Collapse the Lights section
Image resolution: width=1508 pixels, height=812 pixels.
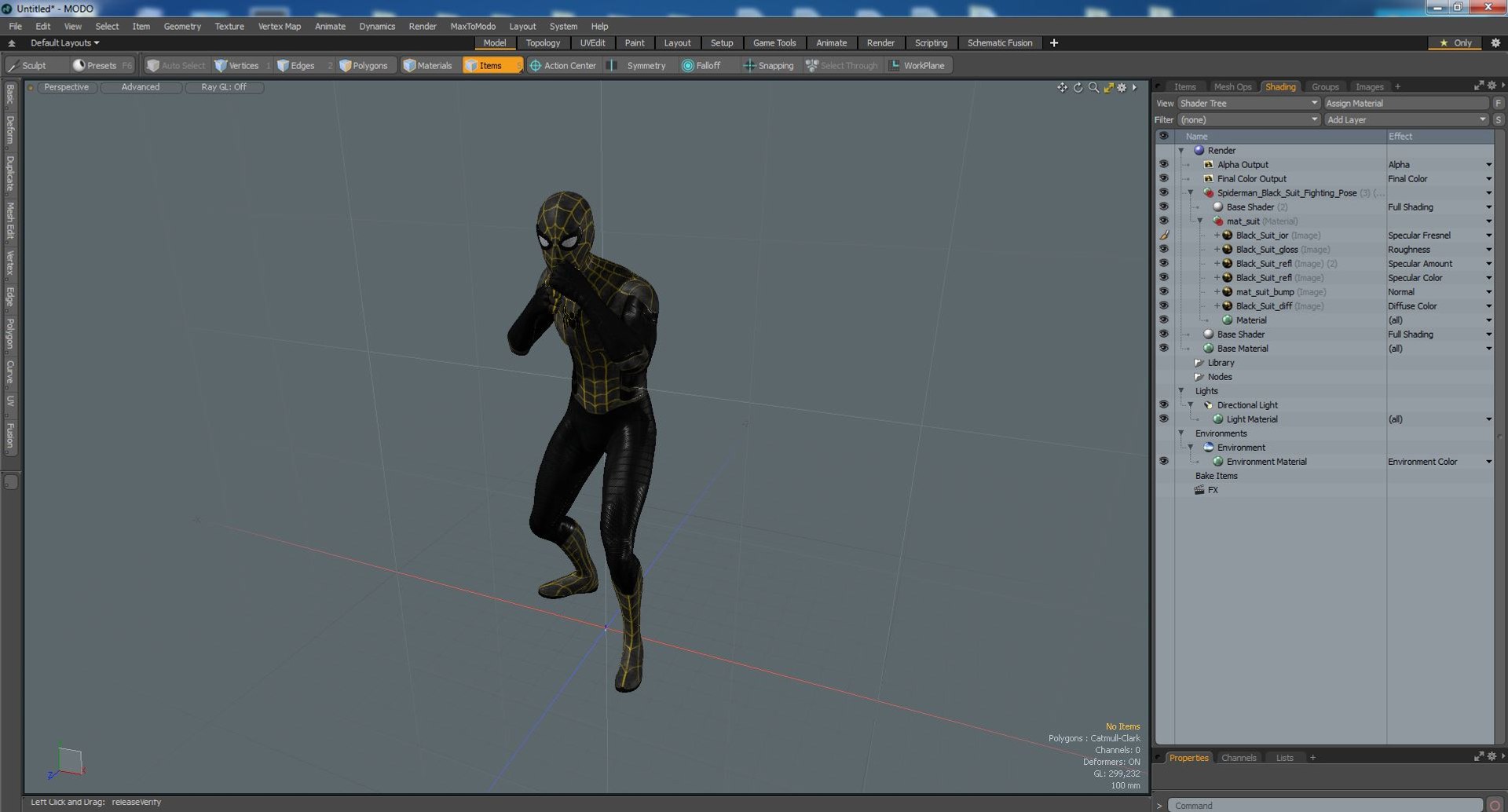[1180, 391]
